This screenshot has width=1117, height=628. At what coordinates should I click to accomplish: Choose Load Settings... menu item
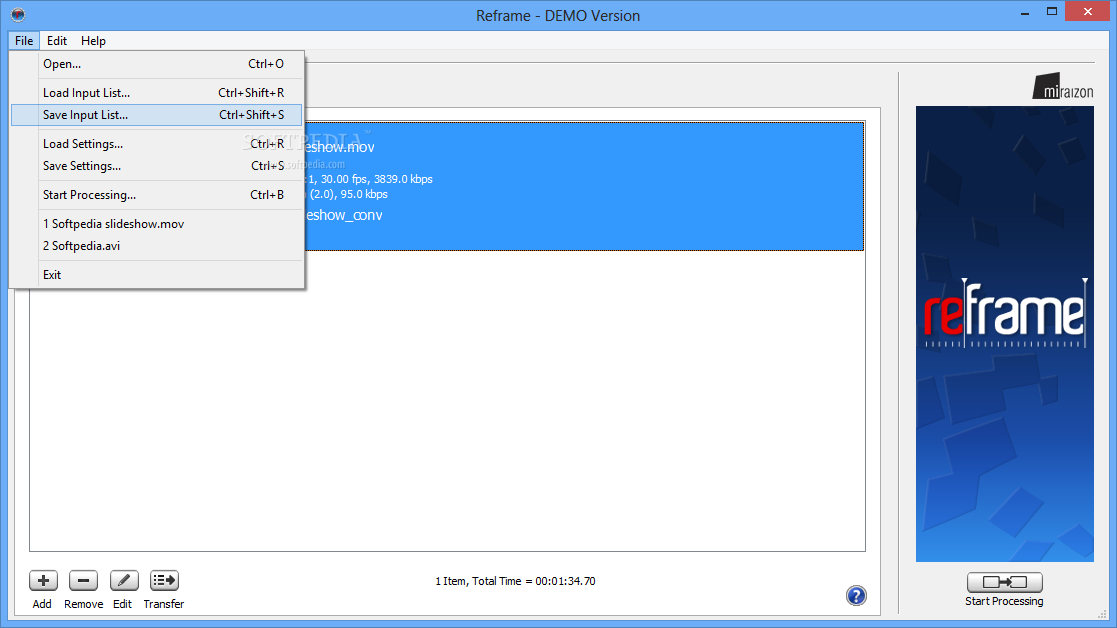coord(157,144)
